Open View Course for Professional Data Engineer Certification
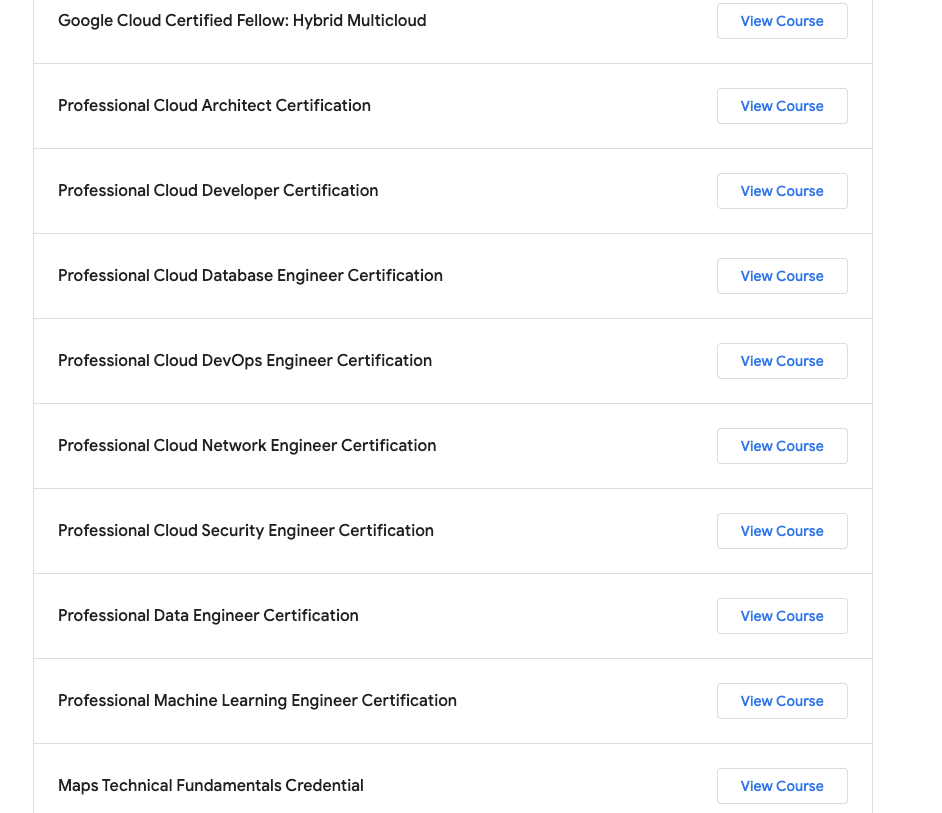 coord(782,616)
